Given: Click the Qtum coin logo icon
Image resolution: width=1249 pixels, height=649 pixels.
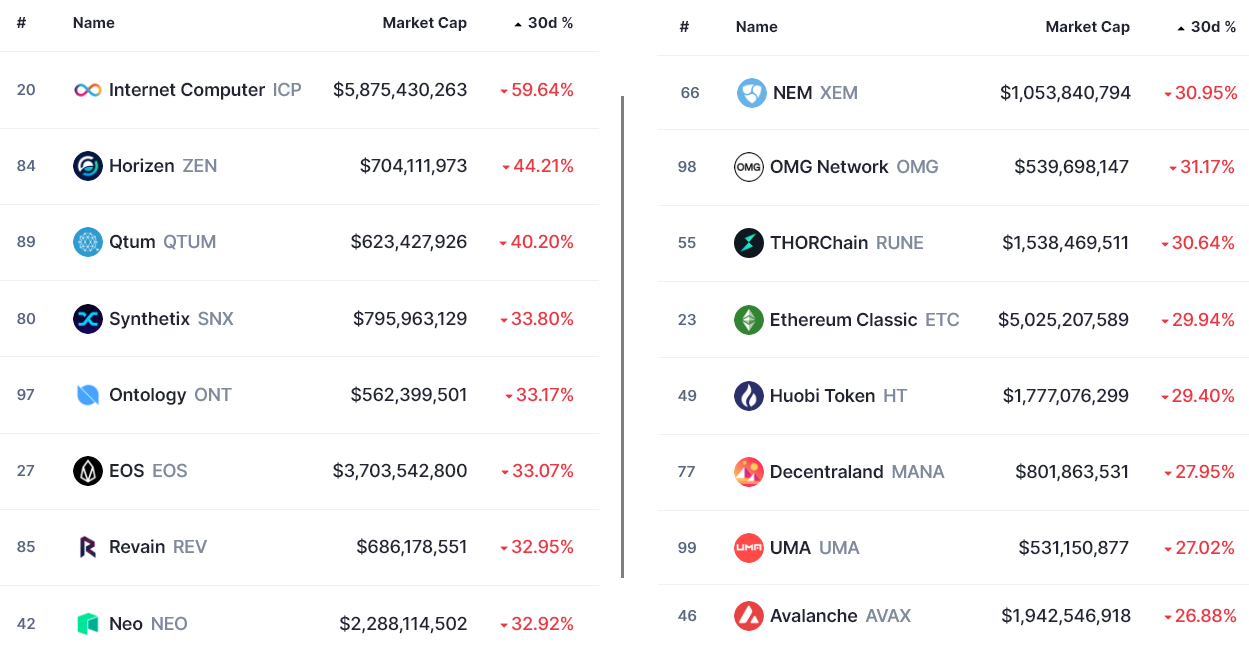Looking at the screenshot, I should (x=88, y=242).
